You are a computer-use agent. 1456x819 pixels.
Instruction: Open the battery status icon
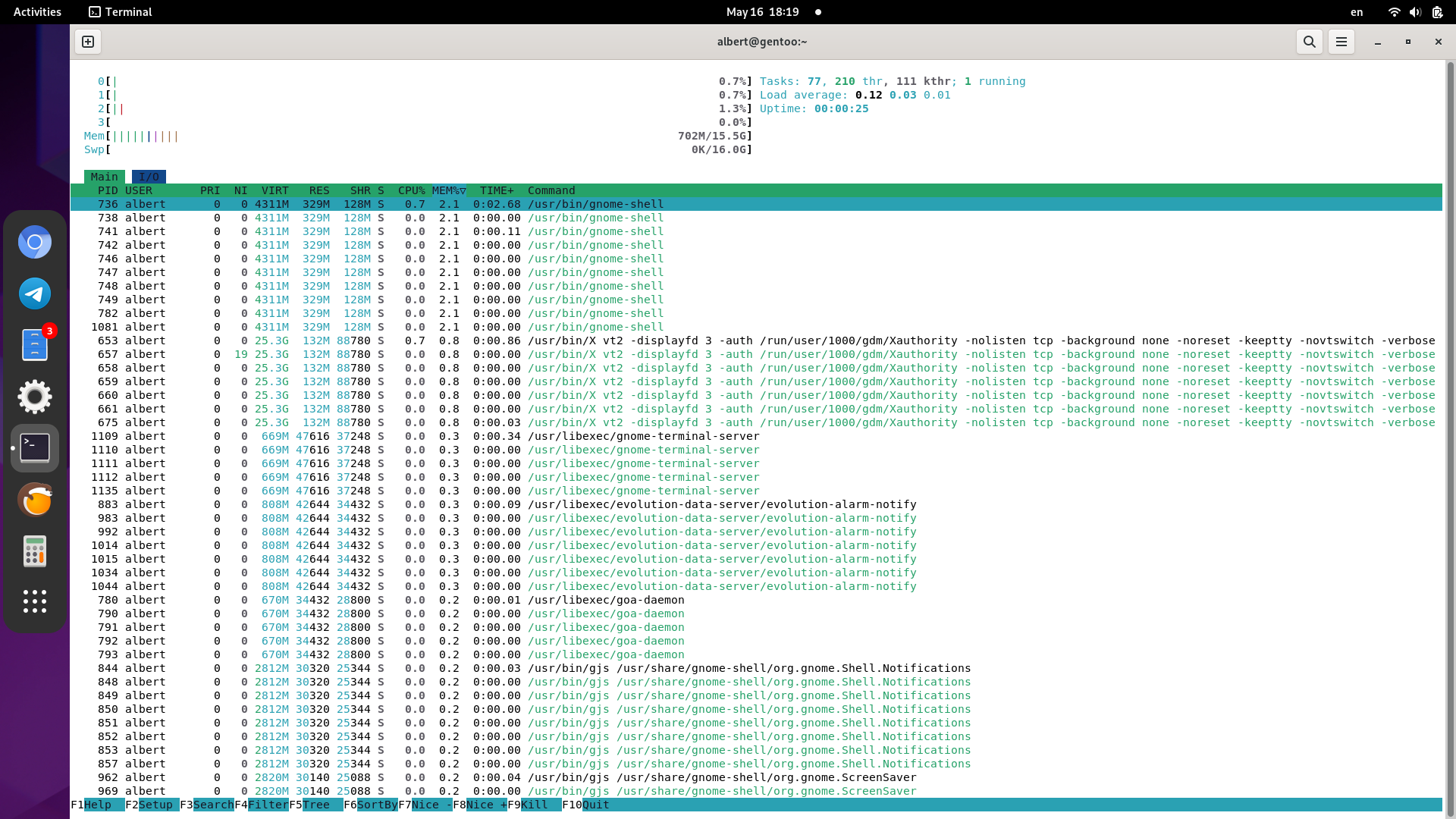(1437, 12)
